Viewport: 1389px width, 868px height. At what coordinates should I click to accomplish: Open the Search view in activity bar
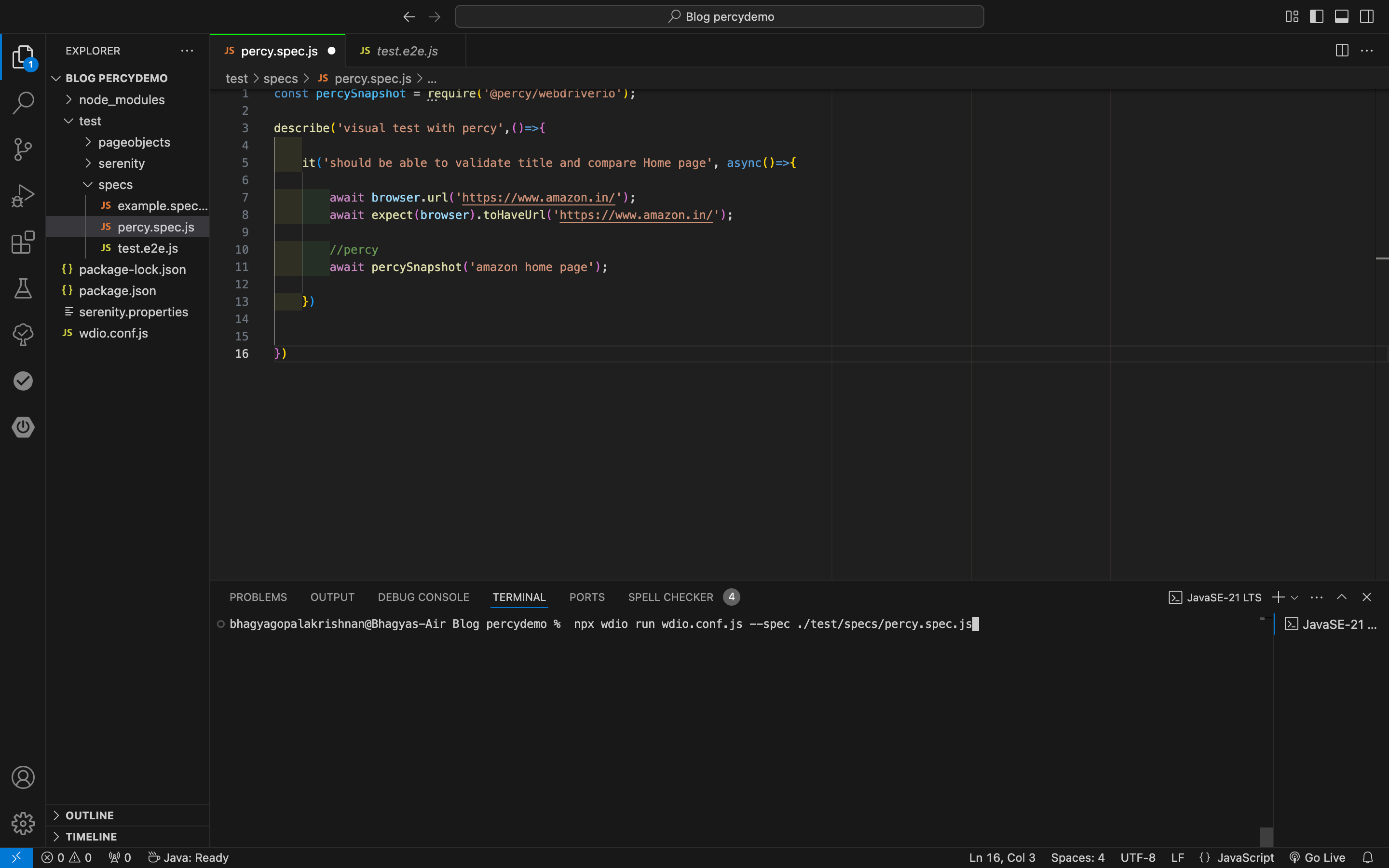(23, 103)
